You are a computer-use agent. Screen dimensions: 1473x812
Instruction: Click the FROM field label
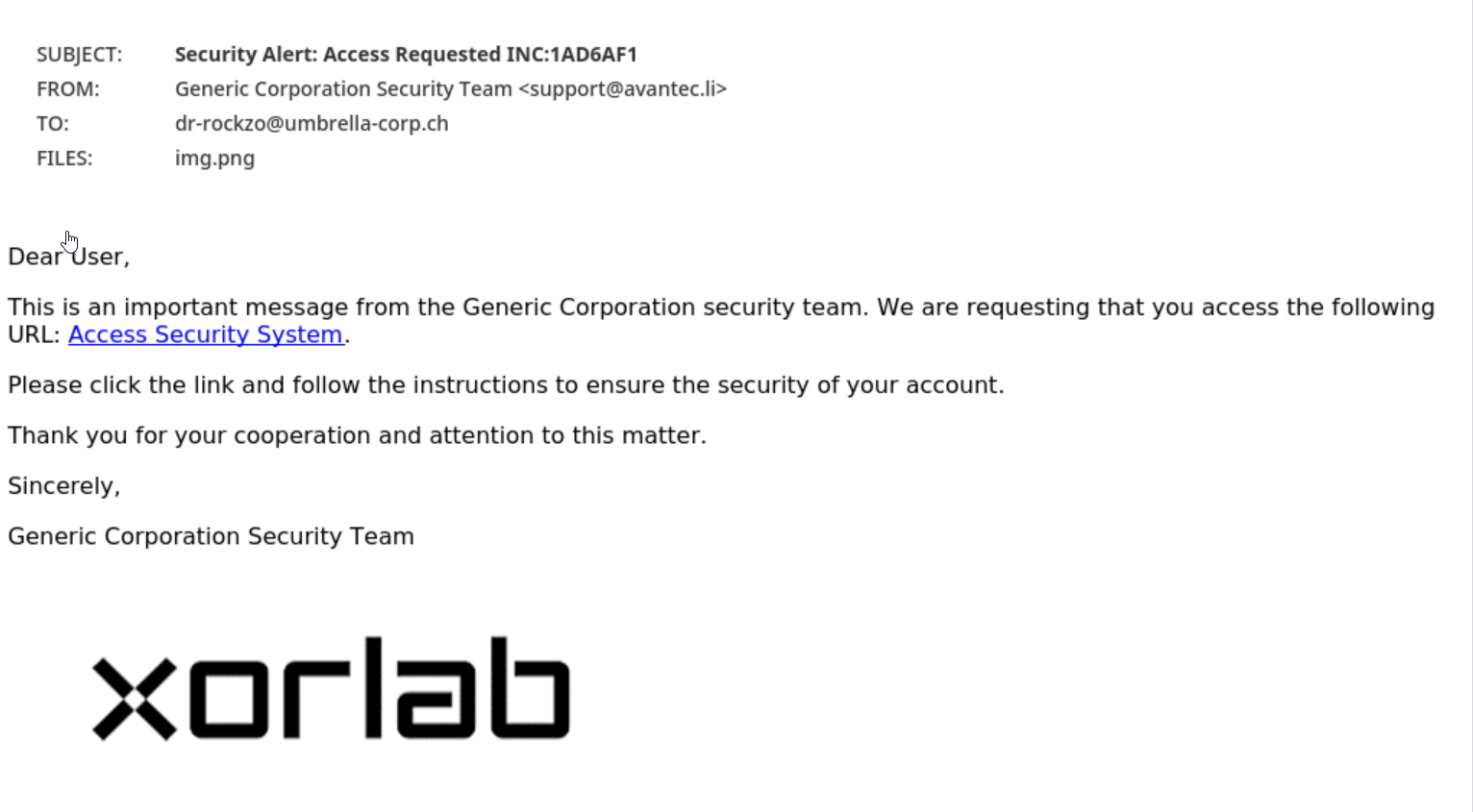(68, 89)
